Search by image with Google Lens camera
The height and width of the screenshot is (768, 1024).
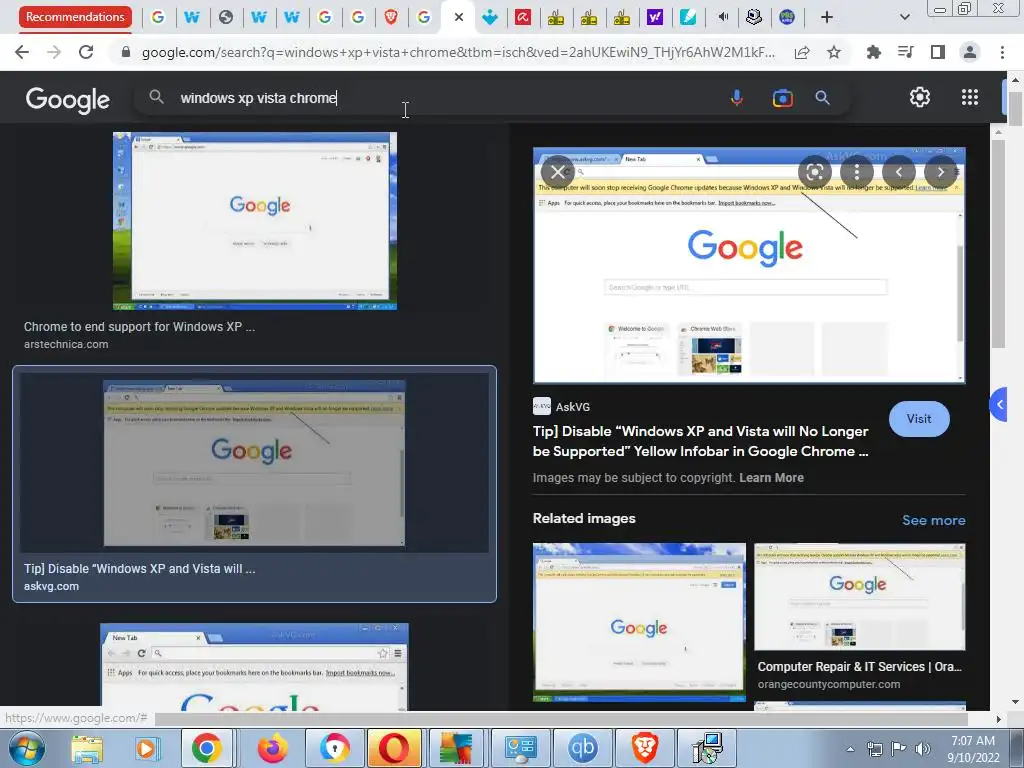tap(782, 98)
